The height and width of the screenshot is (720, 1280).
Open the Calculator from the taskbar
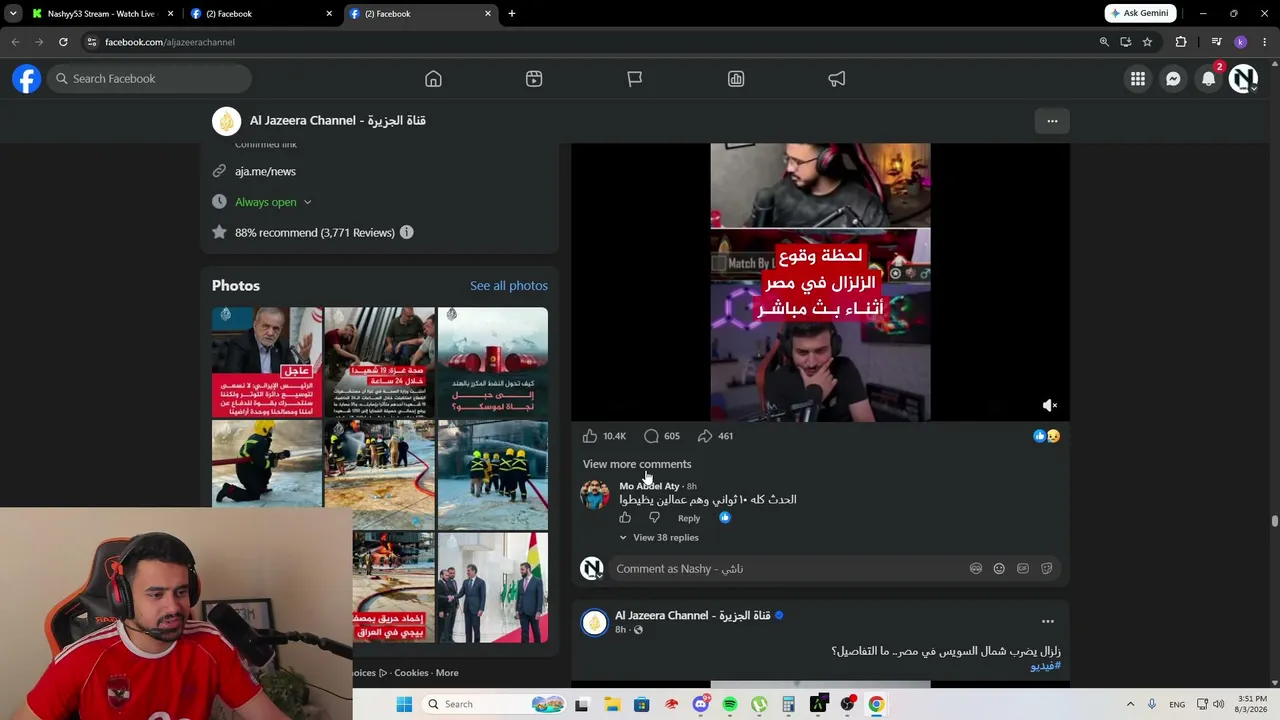point(789,704)
